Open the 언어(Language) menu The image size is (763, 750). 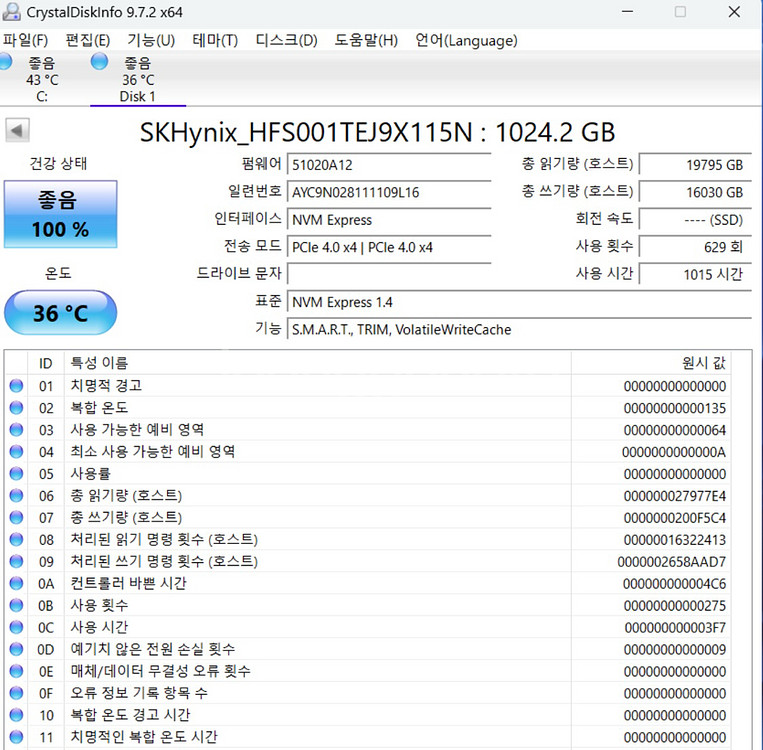click(x=466, y=40)
